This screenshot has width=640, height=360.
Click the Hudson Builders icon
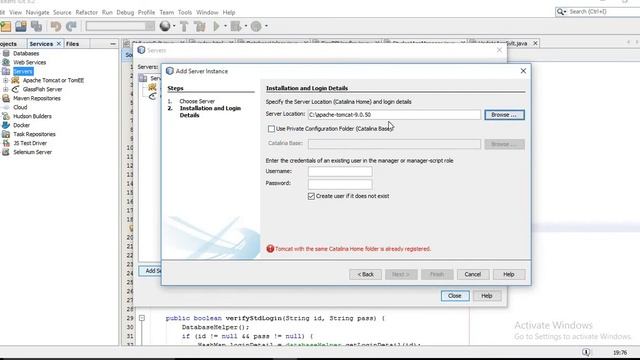point(6,116)
